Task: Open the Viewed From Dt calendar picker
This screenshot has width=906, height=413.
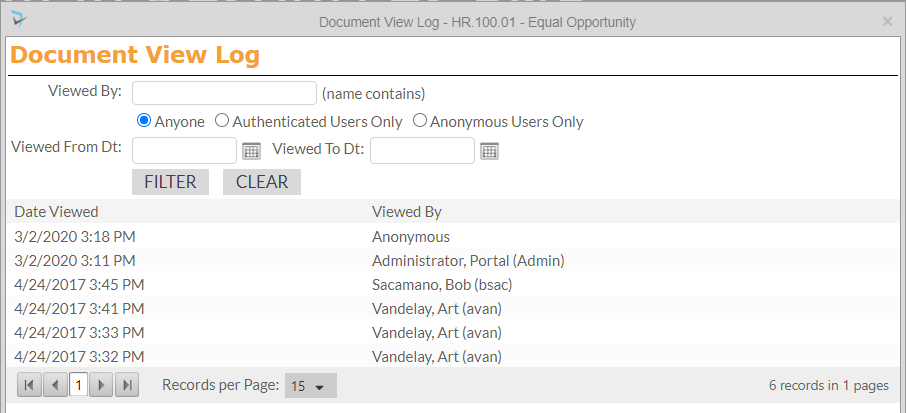Action: click(252, 151)
